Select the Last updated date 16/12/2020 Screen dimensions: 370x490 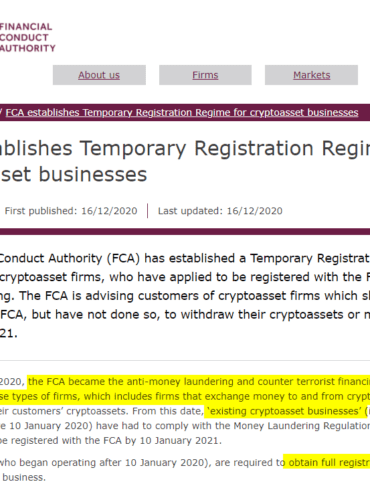pos(255,211)
